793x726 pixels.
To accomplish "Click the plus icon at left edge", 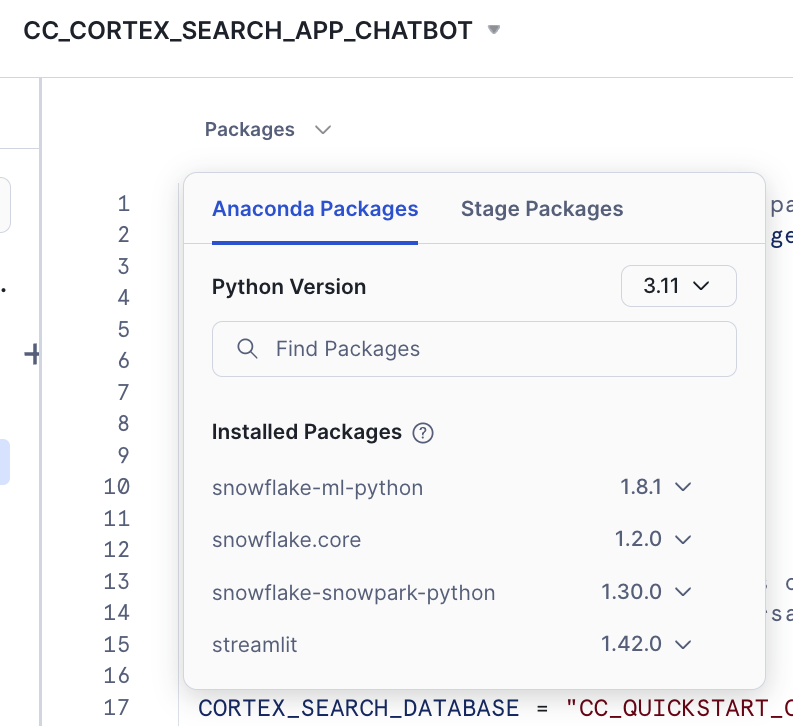I will pyautogui.click(x=32, y=354).
